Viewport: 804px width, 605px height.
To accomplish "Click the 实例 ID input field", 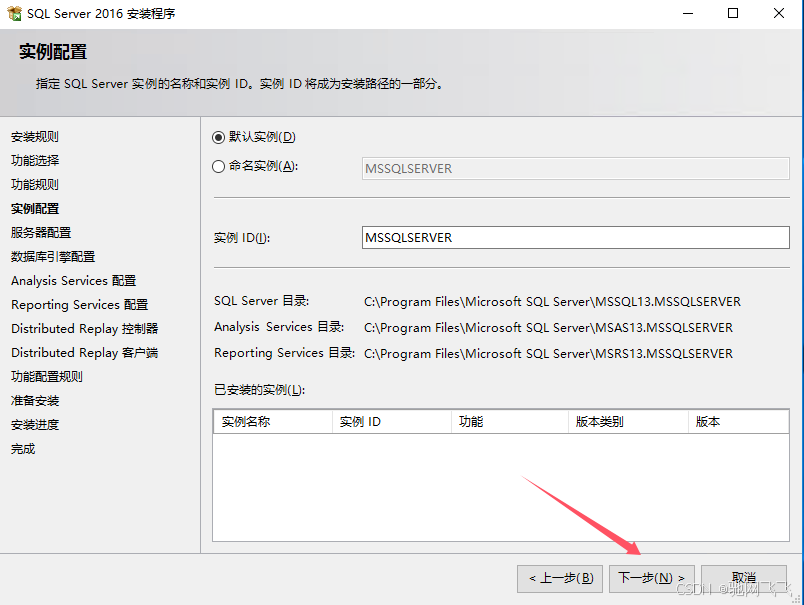I will pos(575,238).
